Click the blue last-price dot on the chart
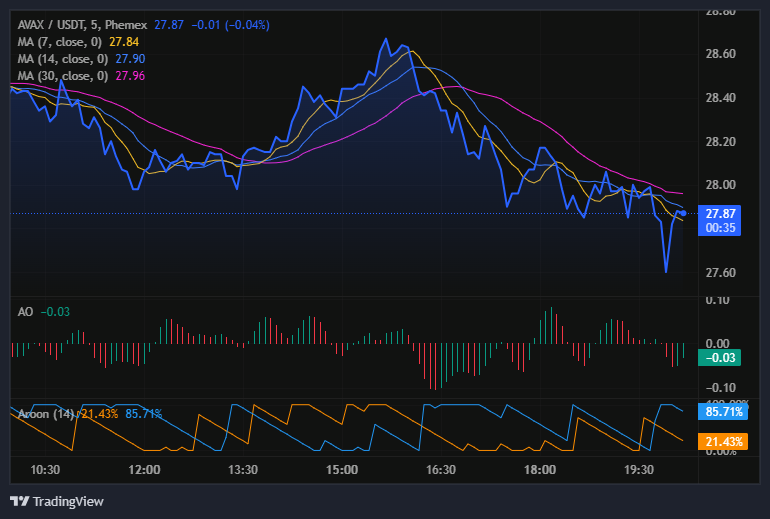The image size is (770, 519). tap(682, 213)
